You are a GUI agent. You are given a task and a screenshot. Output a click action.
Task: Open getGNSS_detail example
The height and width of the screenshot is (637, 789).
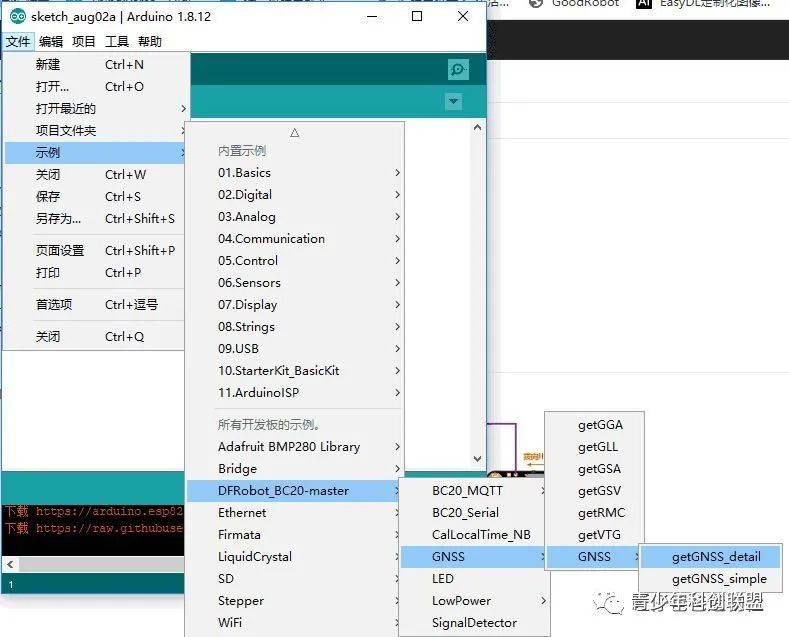tap(711, 557)
